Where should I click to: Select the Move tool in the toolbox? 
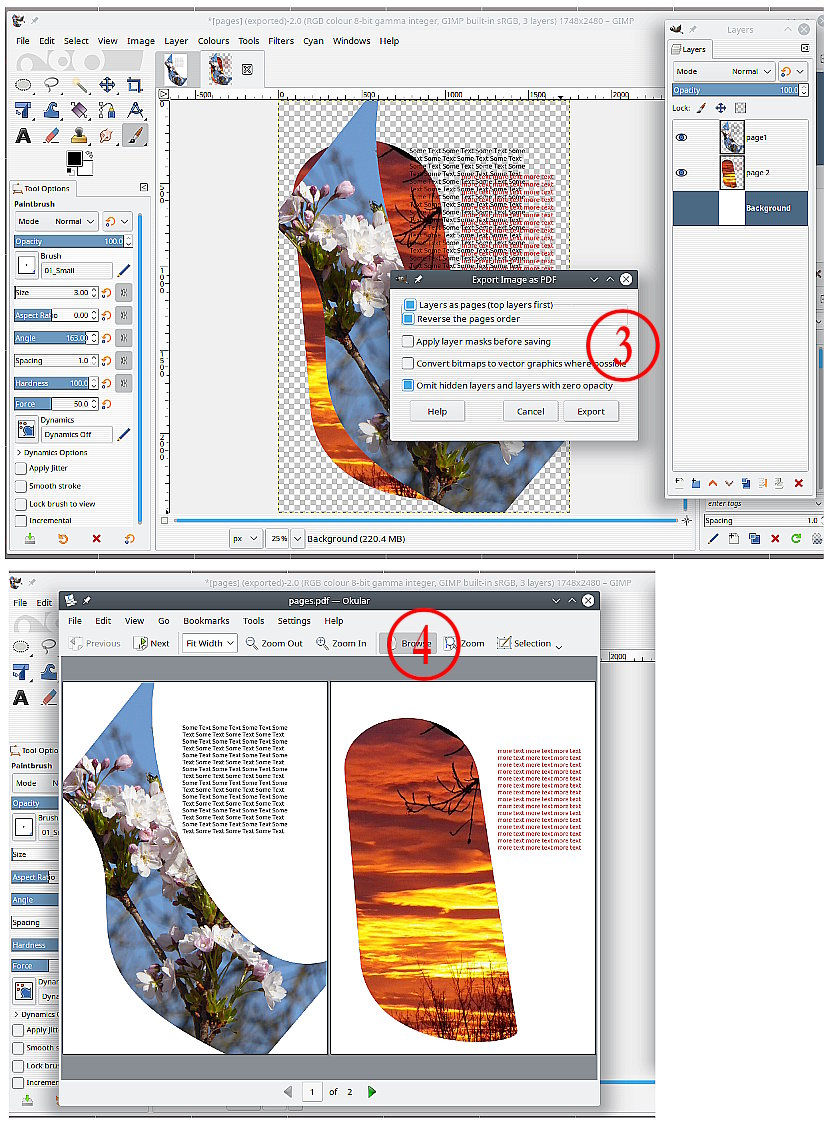[107, 85]
